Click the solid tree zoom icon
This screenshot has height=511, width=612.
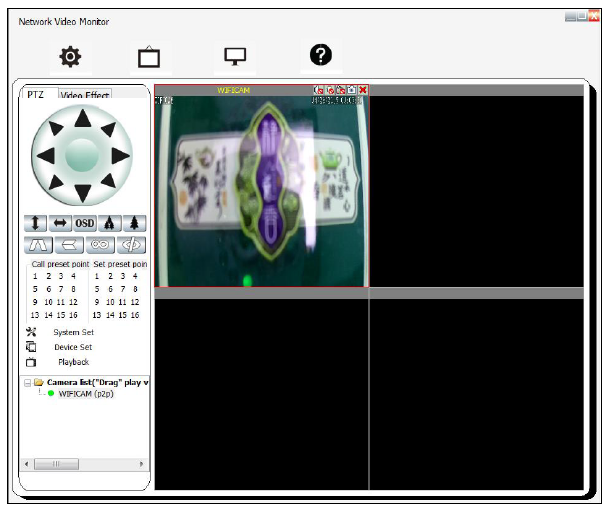(135, 223)
